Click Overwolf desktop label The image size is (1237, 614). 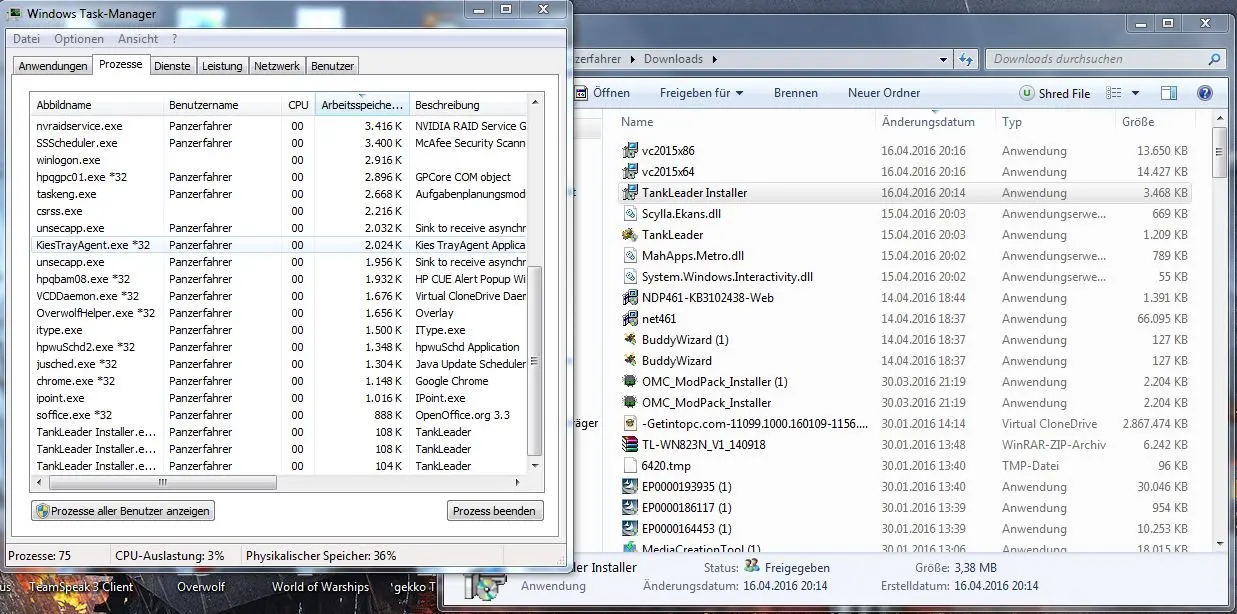click(202, 587)
